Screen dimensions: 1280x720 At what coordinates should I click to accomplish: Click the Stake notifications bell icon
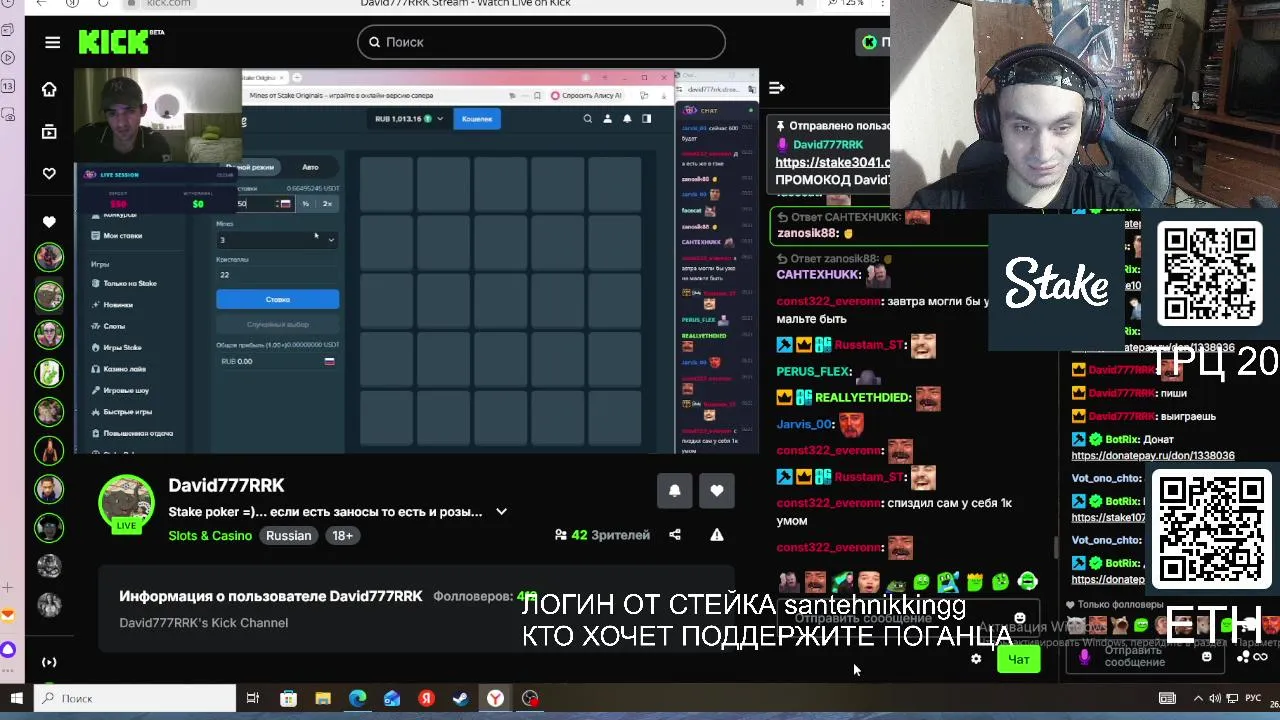[x=627, y=119]
